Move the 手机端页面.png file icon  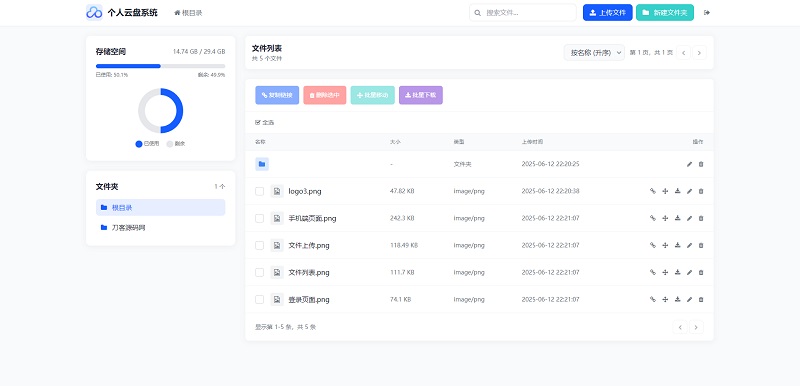665,218
